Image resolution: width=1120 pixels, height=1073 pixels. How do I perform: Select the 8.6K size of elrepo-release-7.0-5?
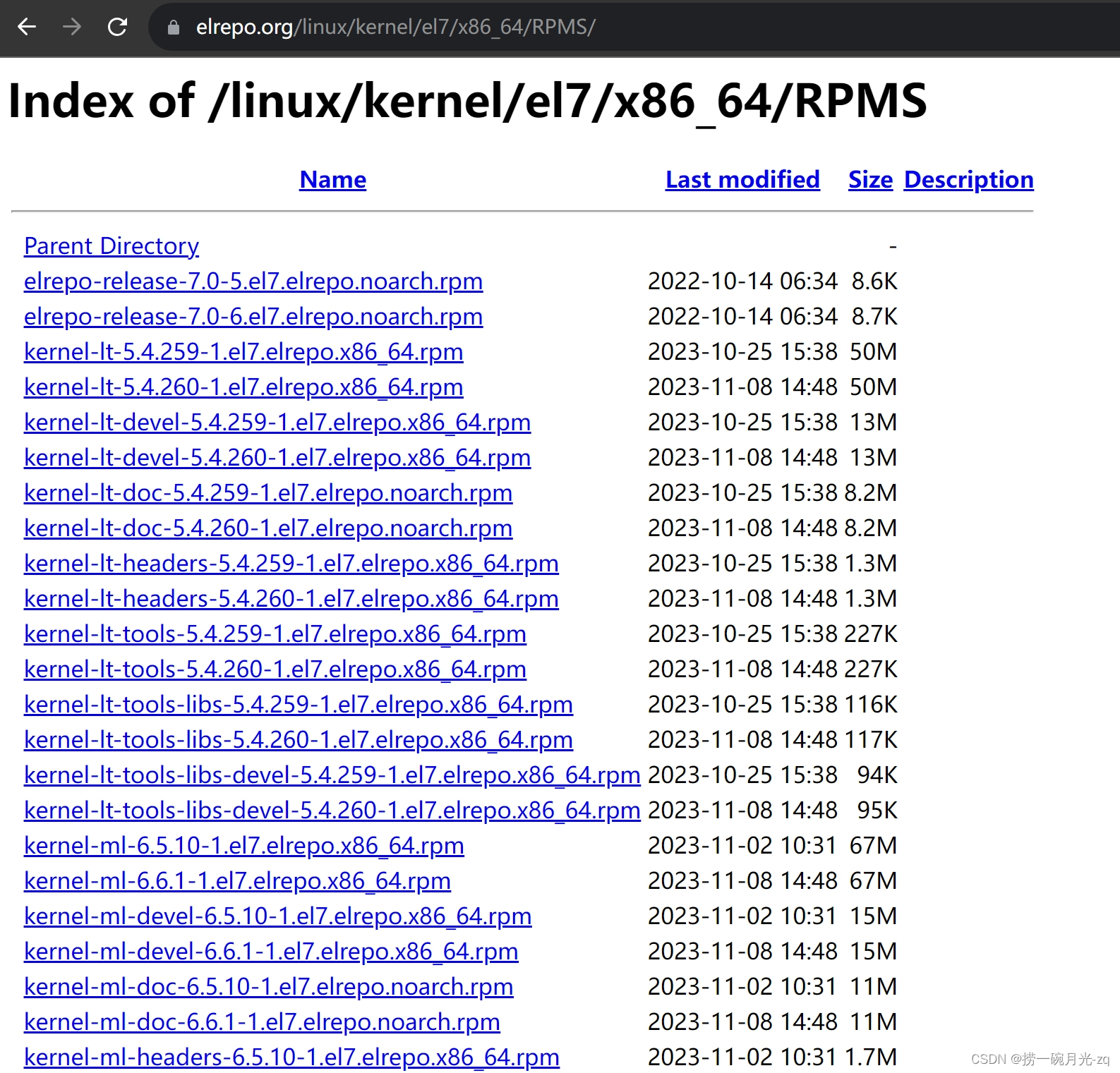pyautogui.click(x=874, y=281)
